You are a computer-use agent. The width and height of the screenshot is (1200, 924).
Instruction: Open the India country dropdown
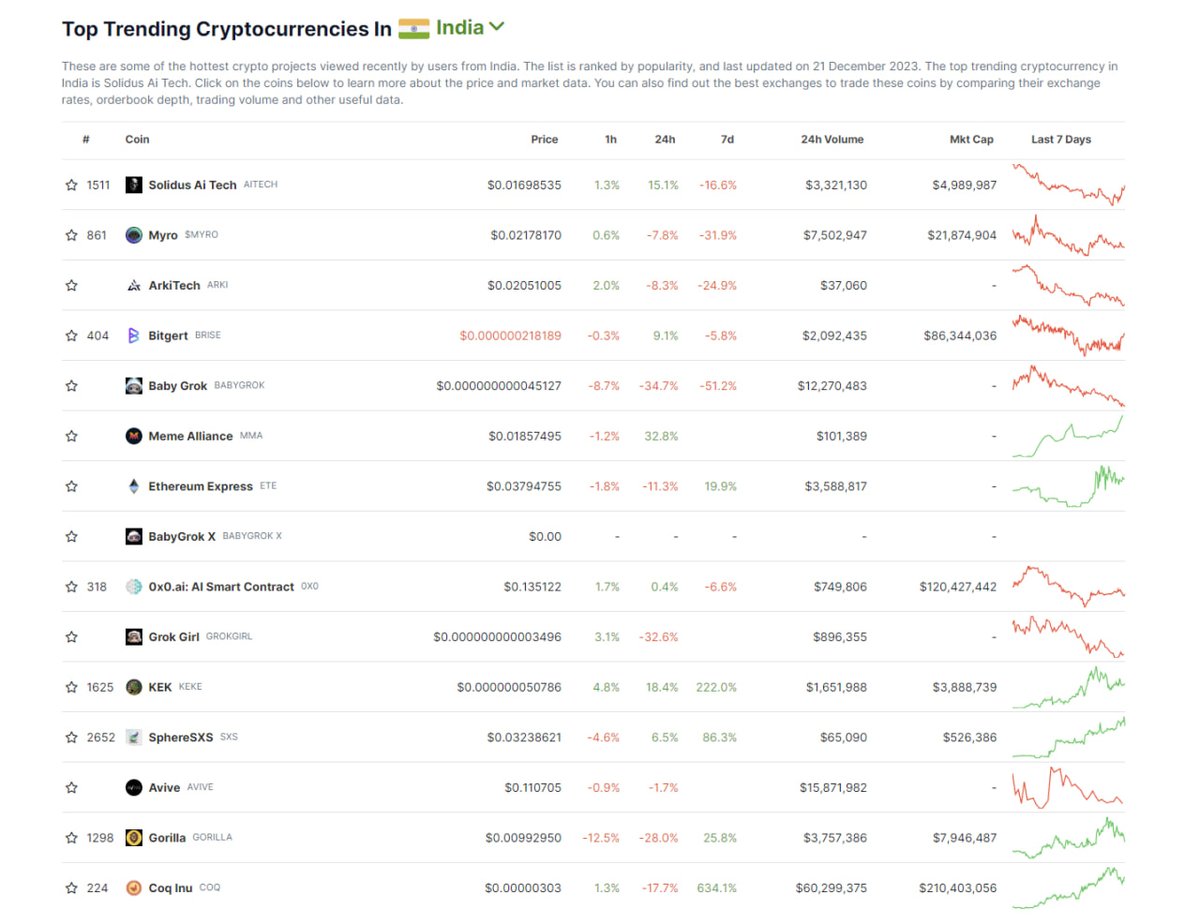tap(471, 28)
